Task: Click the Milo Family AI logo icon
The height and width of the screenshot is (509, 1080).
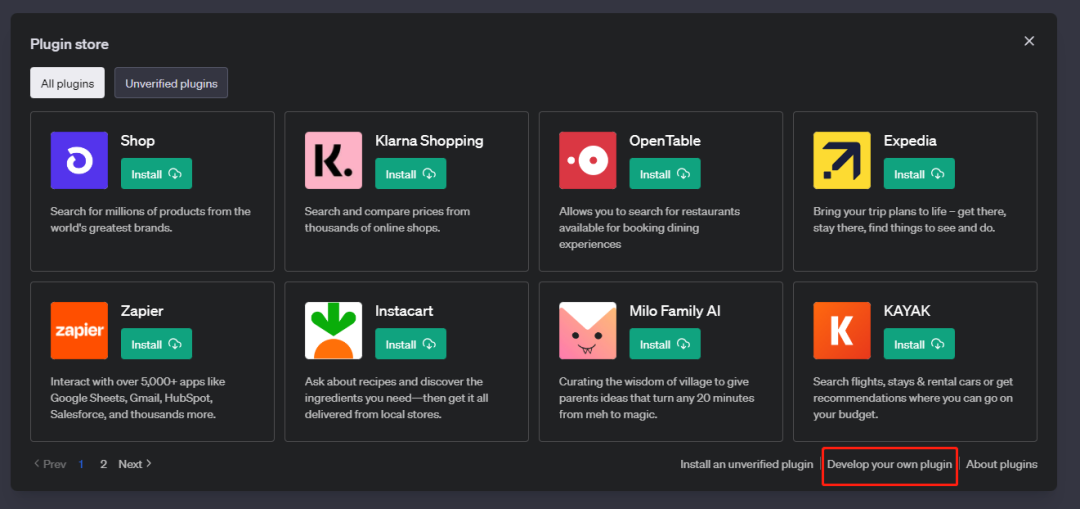Action: pyautogui.click(x=588, y=331)
